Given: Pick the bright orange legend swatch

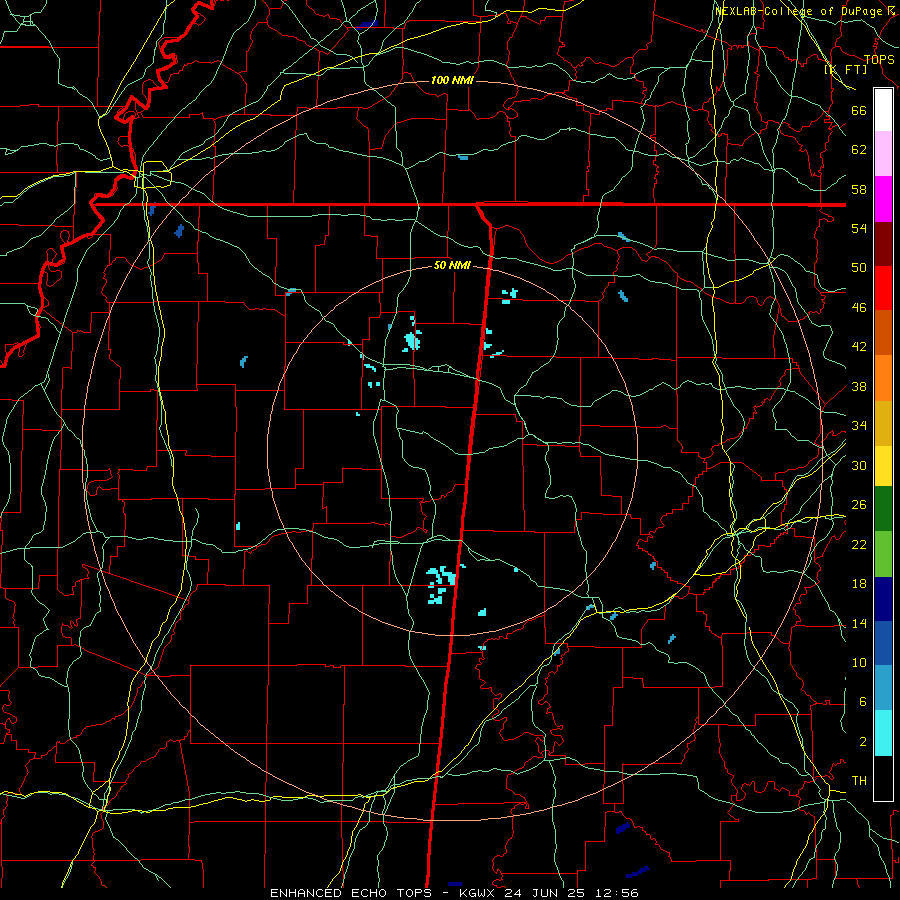Looking at the screenshot, I should tap(883, 378).
